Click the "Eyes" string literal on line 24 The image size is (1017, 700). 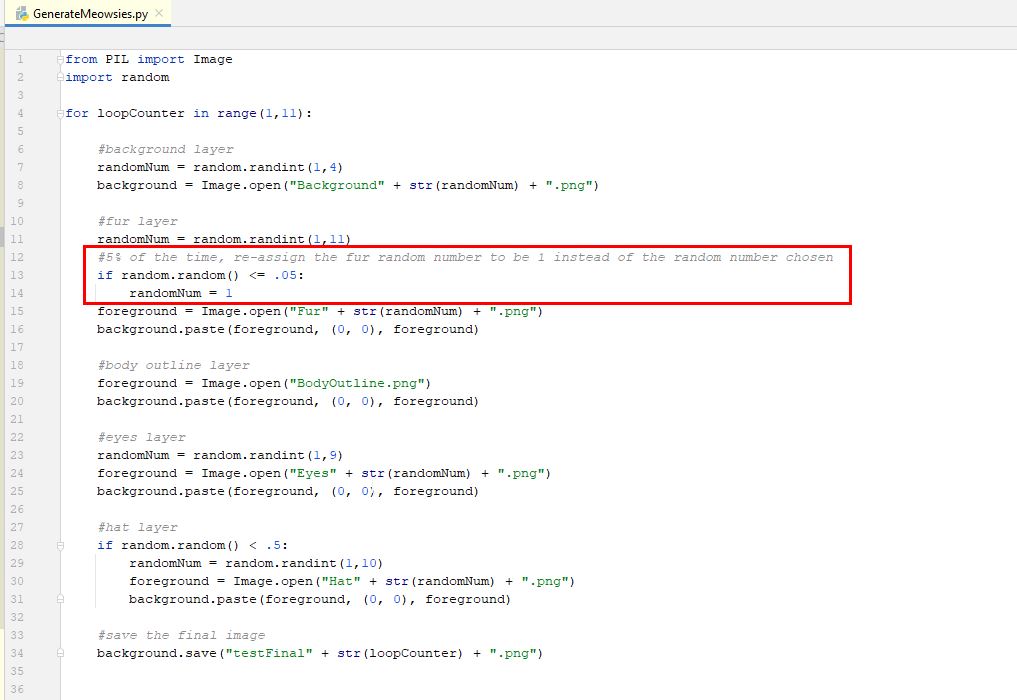click(313, 473)
